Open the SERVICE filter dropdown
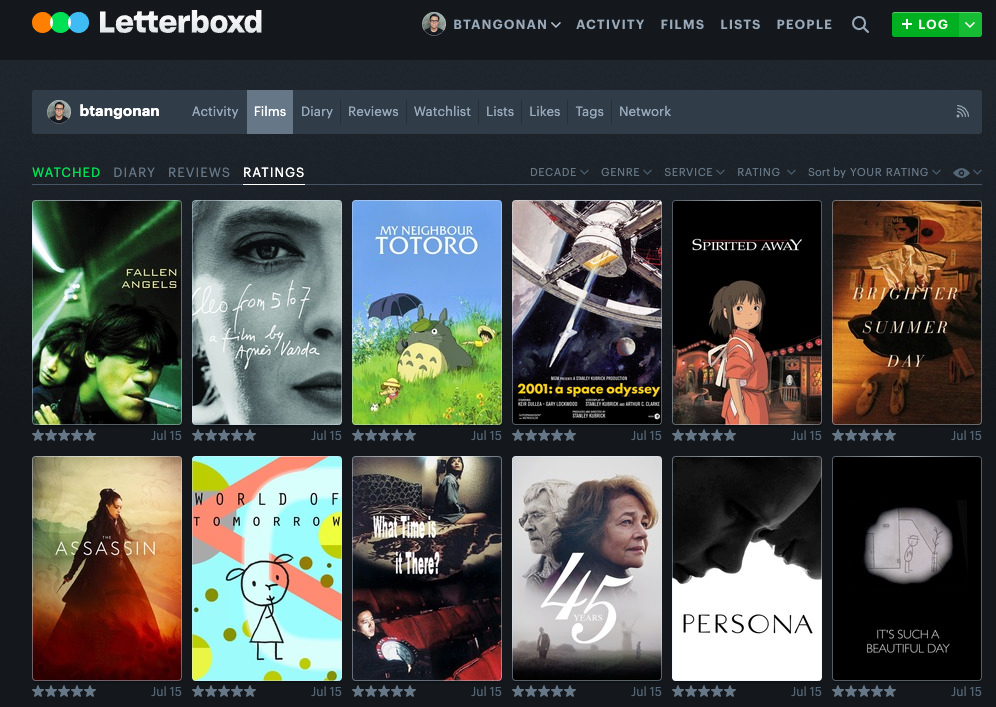 (x=694, y=172)
